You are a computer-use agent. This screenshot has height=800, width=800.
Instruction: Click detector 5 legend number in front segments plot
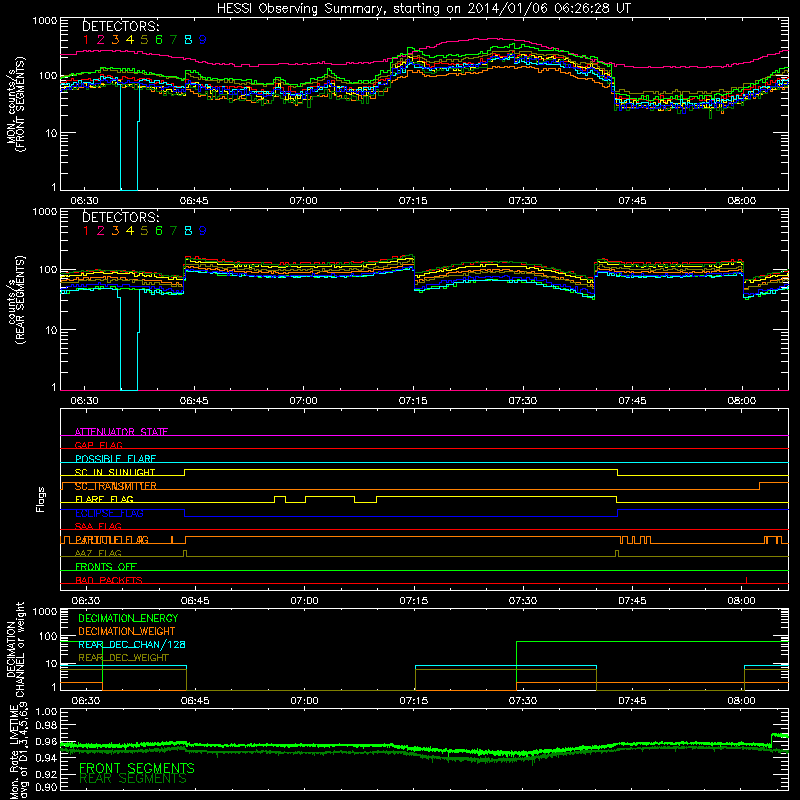(144, 40)
